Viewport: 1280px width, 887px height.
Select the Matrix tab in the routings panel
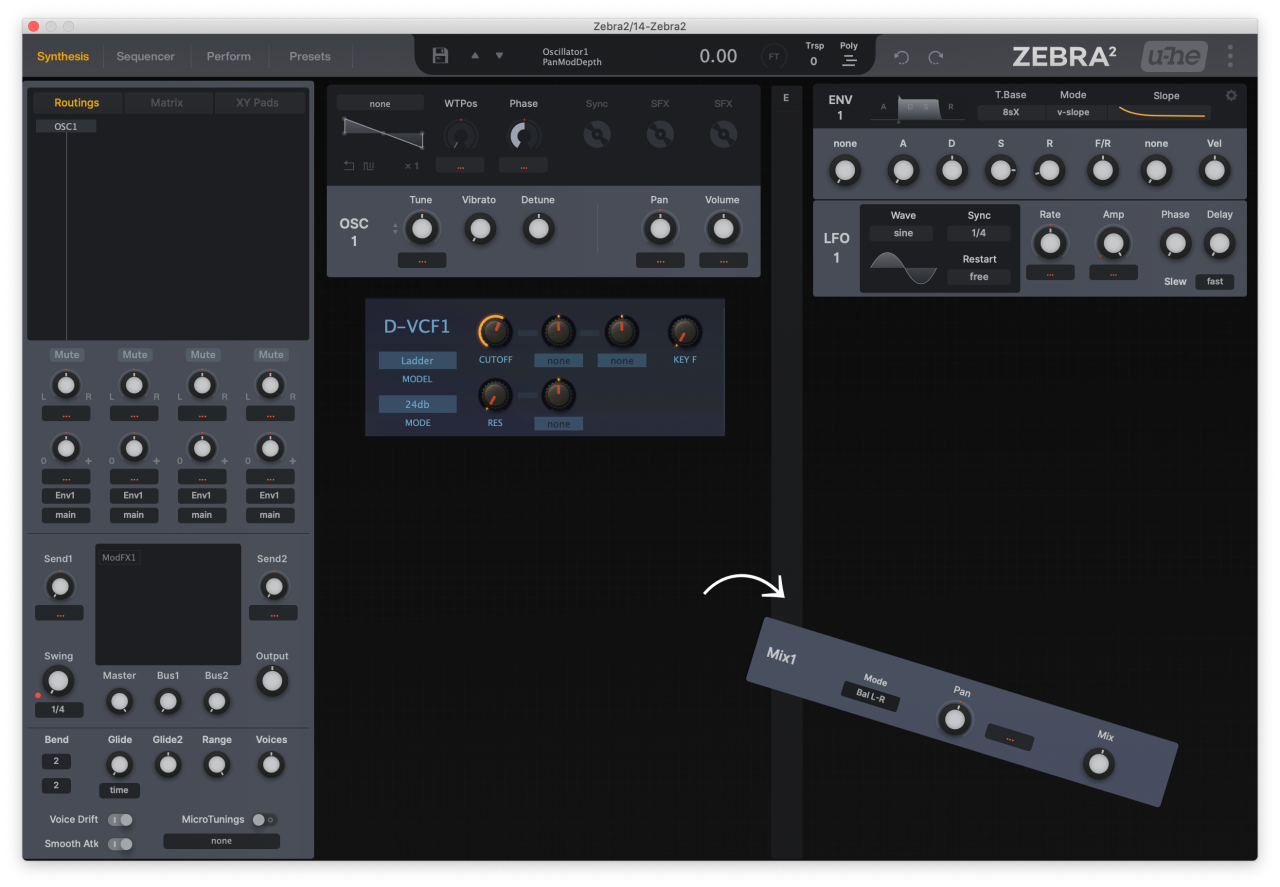[x=170, y=102]
